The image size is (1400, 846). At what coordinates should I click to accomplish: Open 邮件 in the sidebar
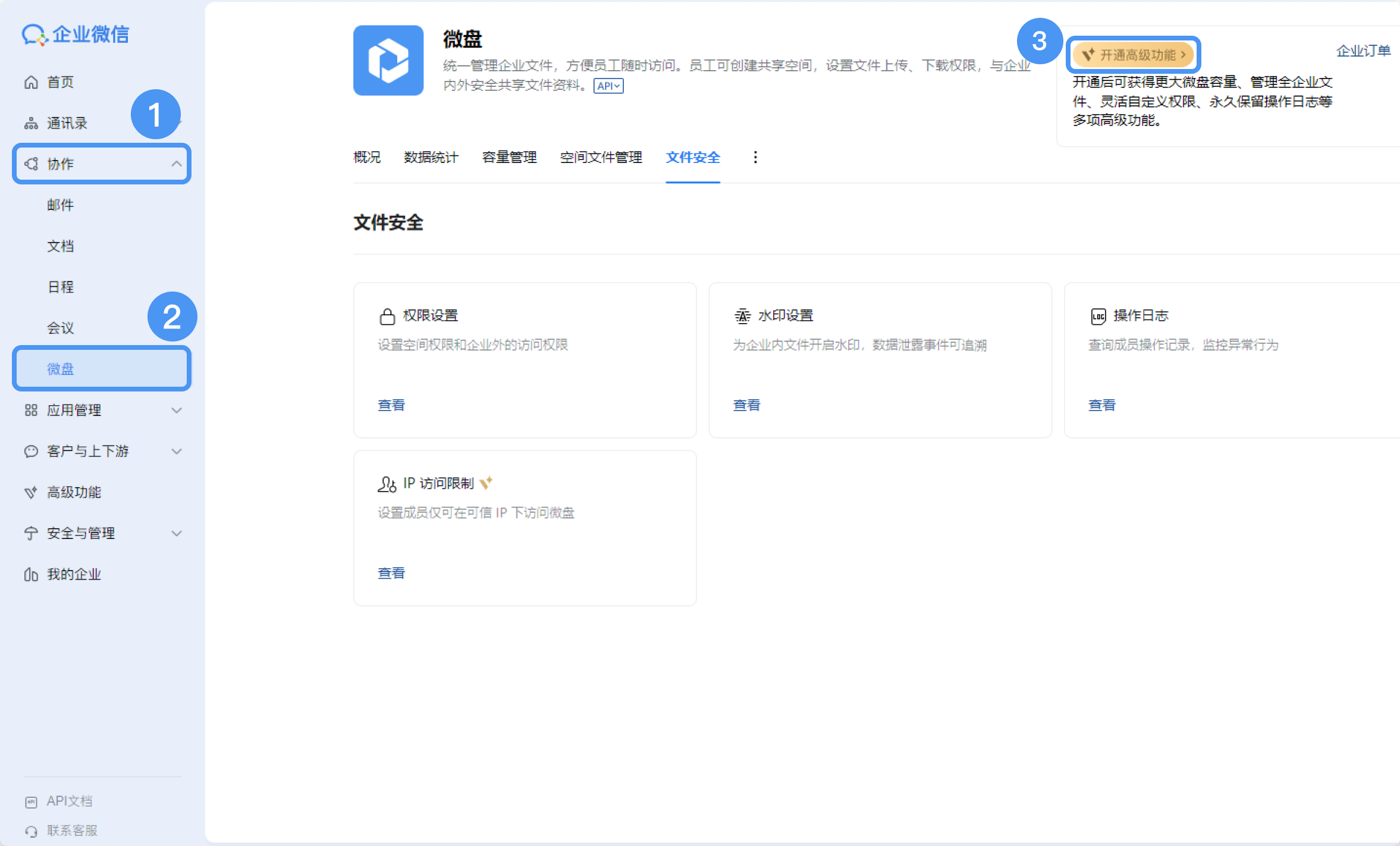(61, 205)
